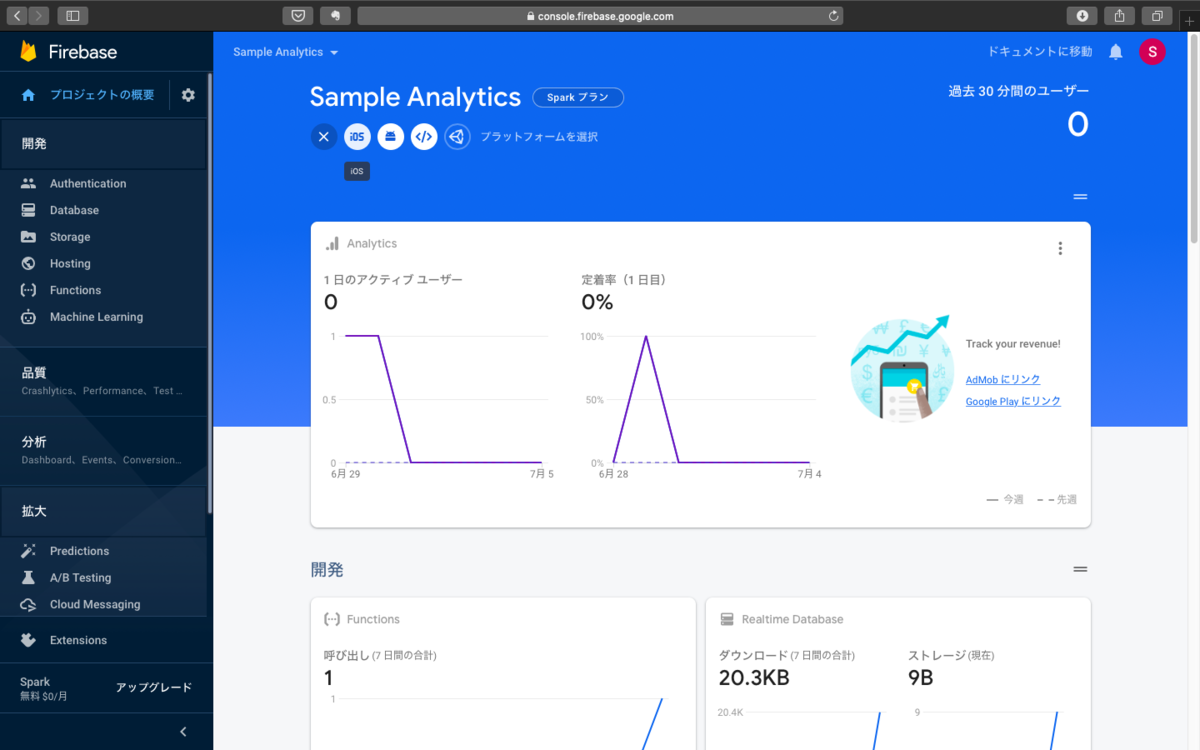Click the Pocket extension icon
This screenshot has height=750, width=1200.
coord(298,16)
